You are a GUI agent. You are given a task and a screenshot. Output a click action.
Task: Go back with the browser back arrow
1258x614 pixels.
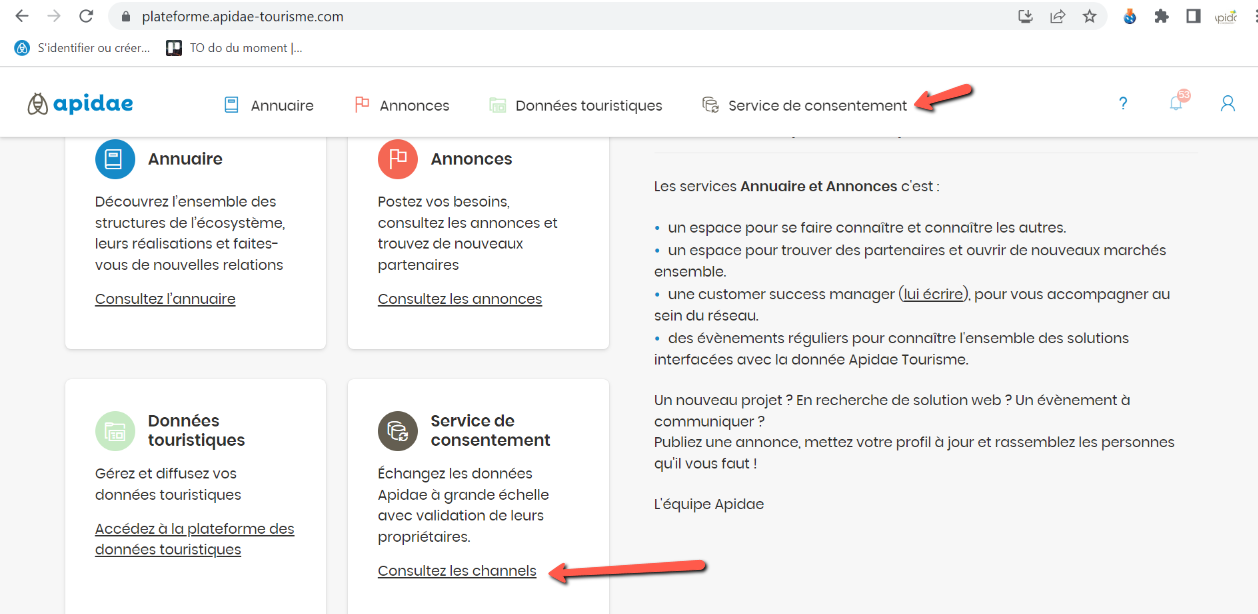coord(22,16)
